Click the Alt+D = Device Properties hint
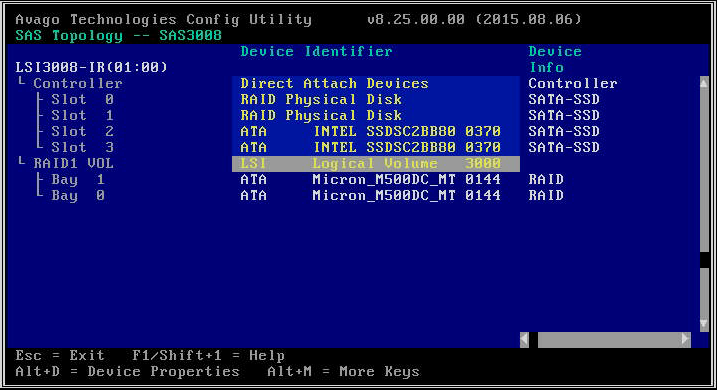Screen dimensions: 717x390 click(x=128, y=372)
